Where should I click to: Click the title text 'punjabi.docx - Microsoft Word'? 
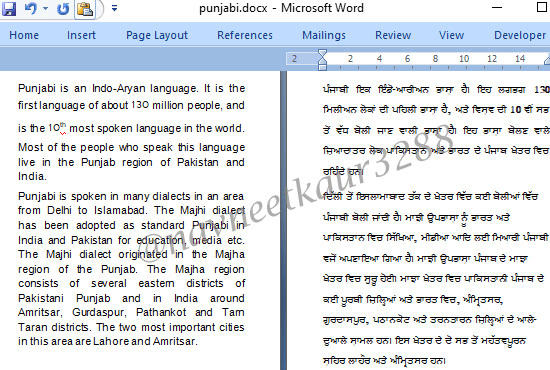click(x=281, y=8)
